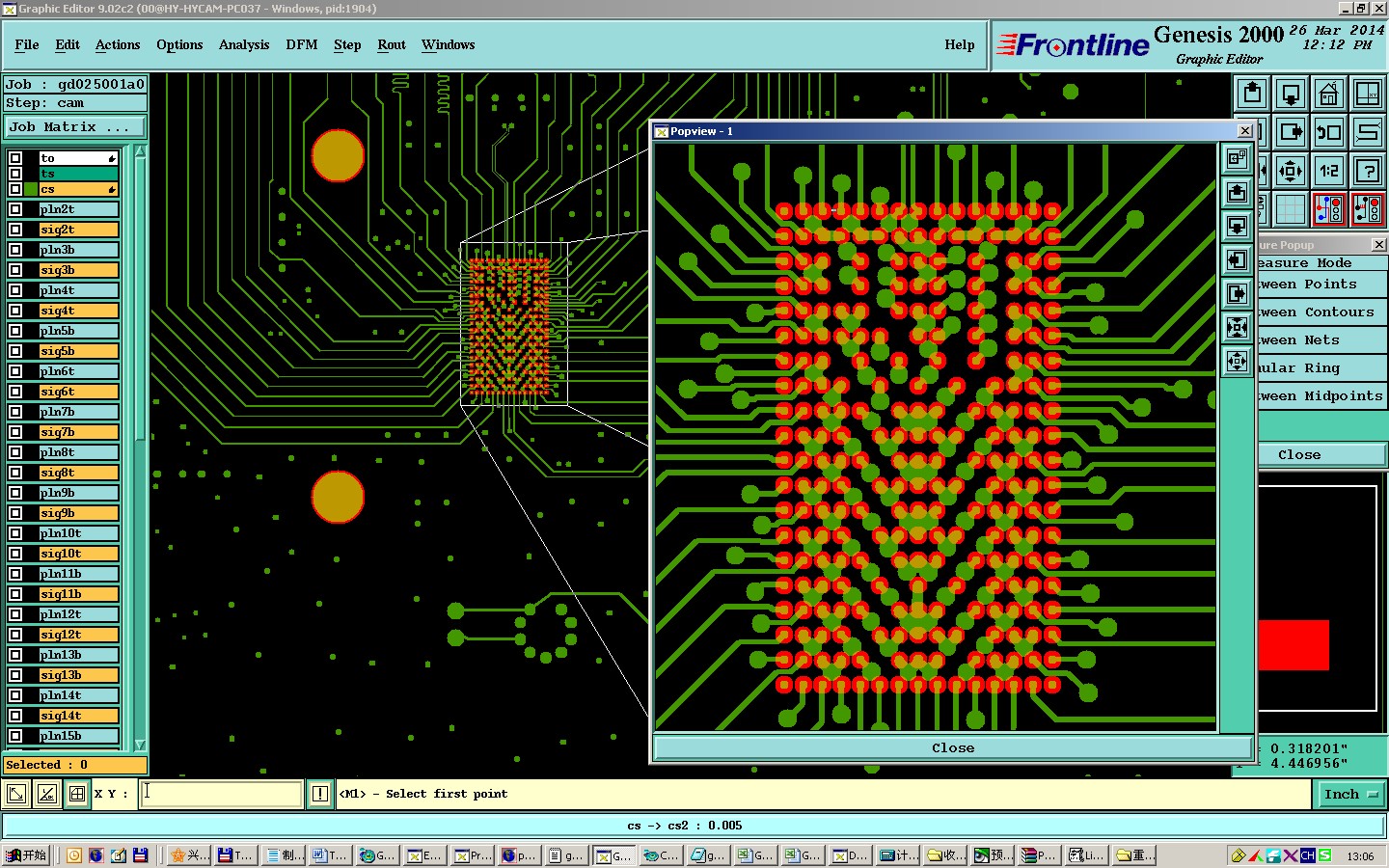Click the floppy disk quick-launch taskbar icon
The image size is (1389, 868).
pyautogui.click(x=141, y=855)
